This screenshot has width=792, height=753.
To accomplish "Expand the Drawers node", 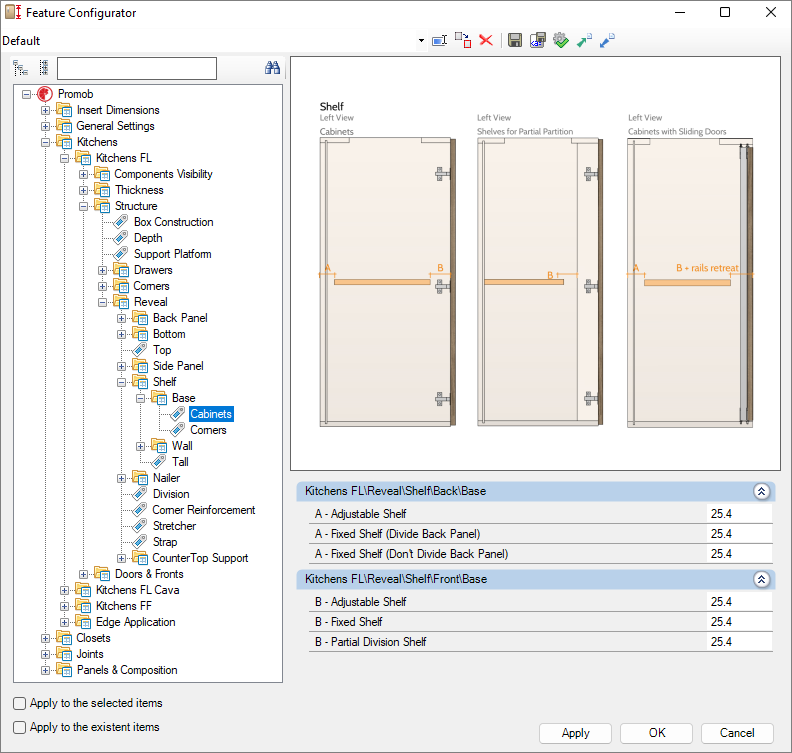I will point(103,270).
